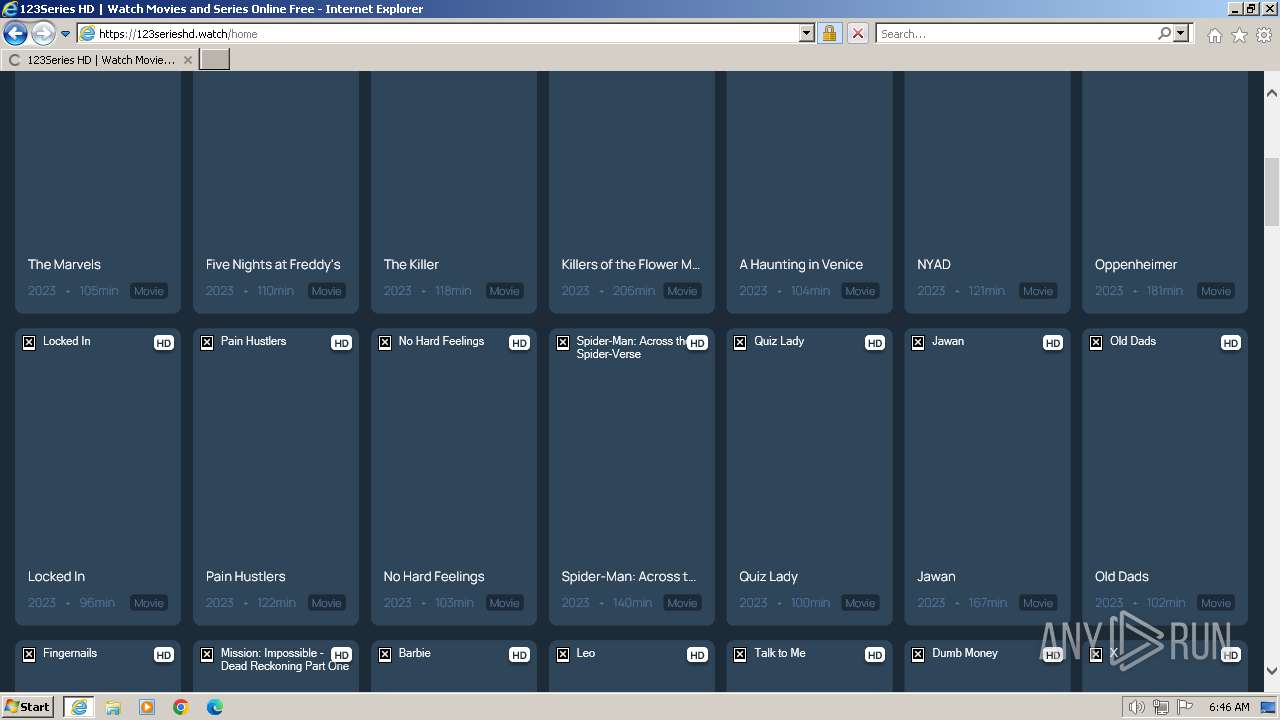Open Five Nights at Freddy's title

273,265
